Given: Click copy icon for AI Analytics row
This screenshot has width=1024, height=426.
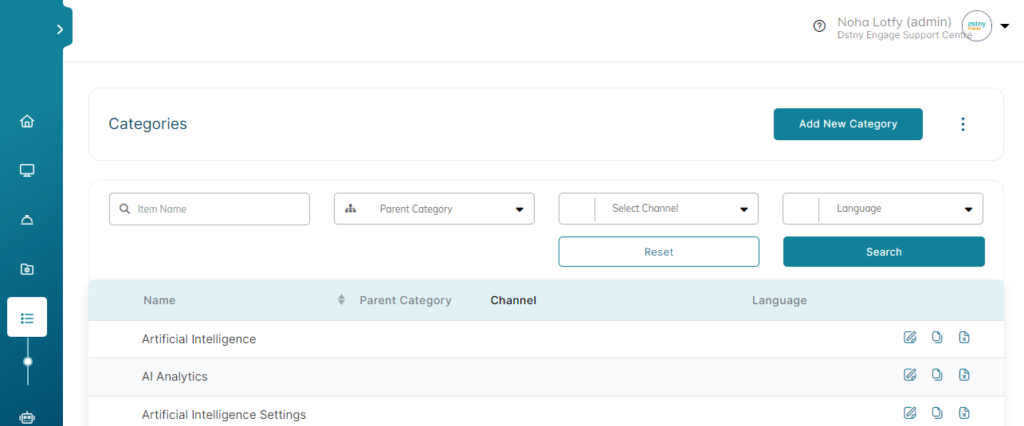Looking at the screenshot, I should pos(937,375).
